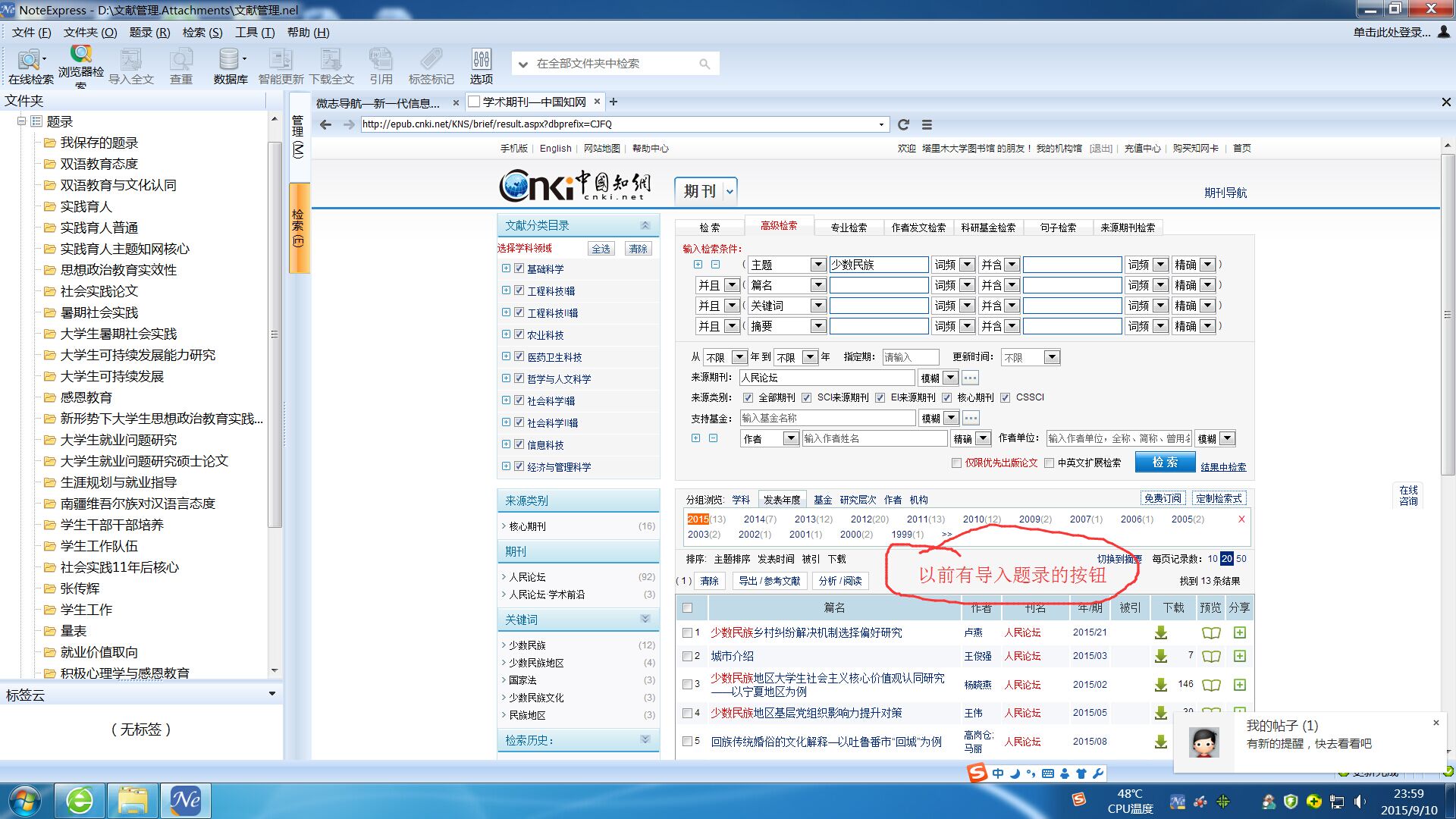Go back with the browser back arrow

(x=325, y=124)
